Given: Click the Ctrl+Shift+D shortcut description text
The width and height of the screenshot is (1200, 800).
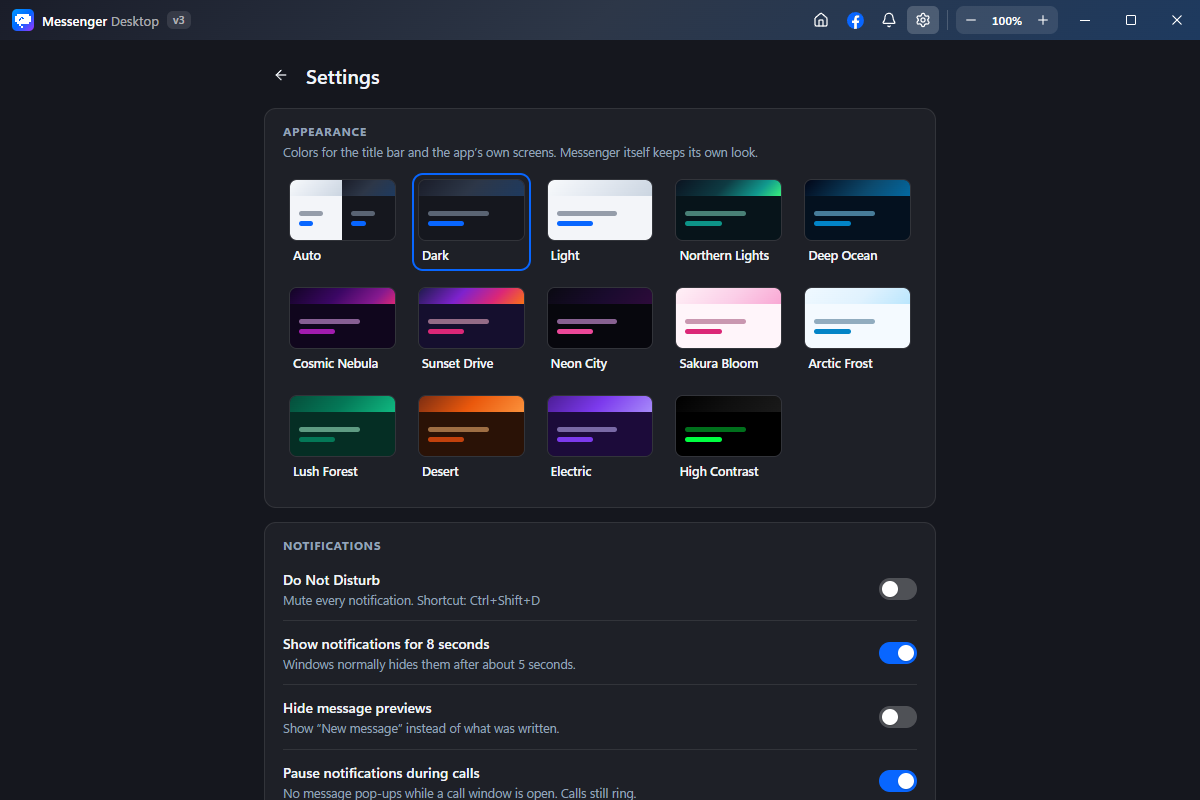Looking at the screenshot, I should tap(411, 601).
